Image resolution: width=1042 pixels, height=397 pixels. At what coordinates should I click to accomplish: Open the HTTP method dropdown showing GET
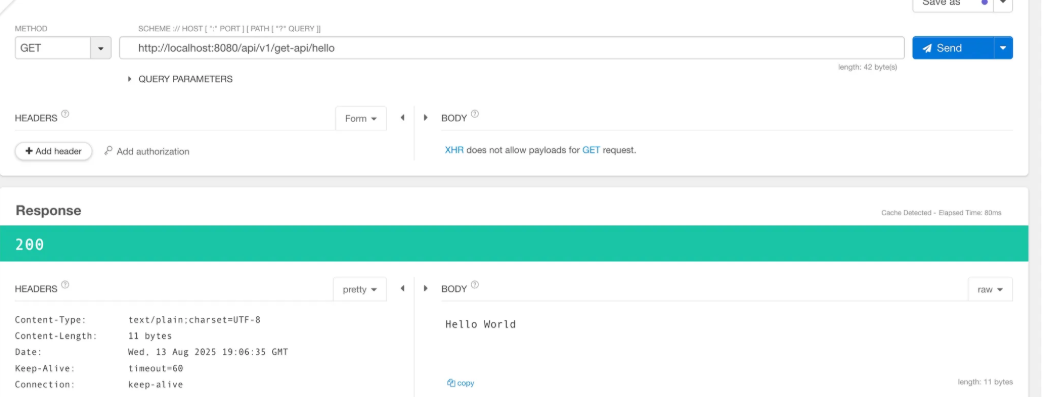pyautogui.click(x=63, y=48)
